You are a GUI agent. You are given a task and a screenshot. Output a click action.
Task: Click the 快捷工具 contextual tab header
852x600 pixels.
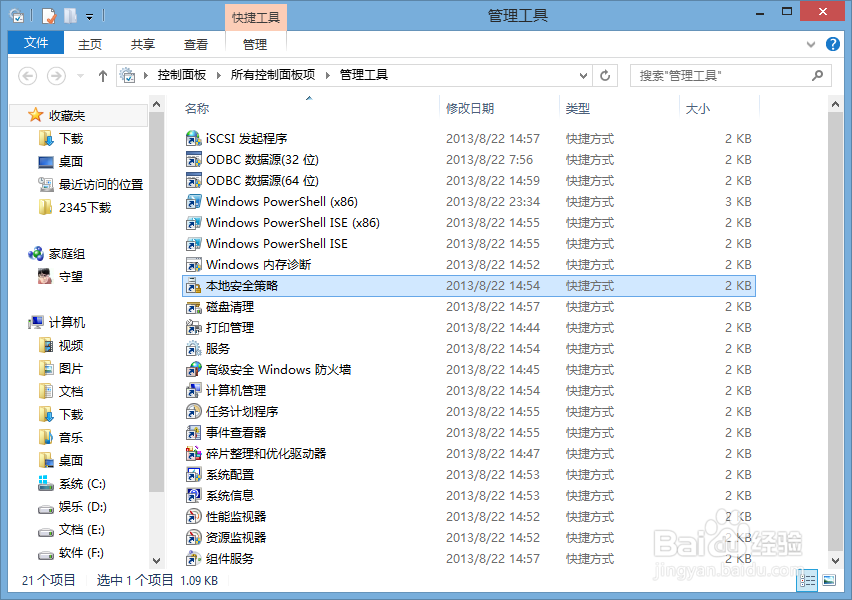pyautogui.click(x=256, y=17)
